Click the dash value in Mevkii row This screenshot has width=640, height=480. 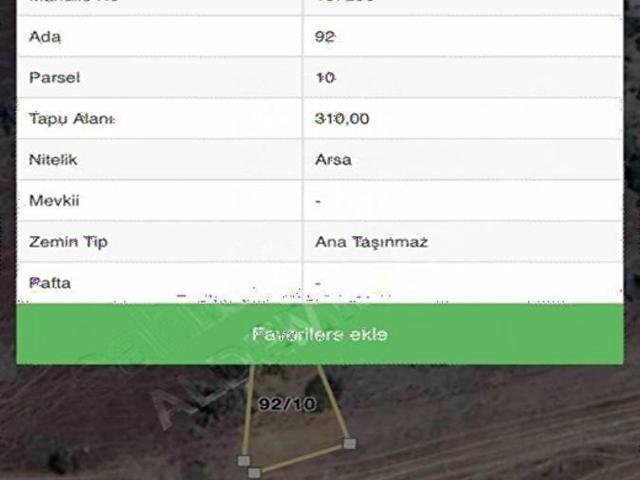[x=318, y=201]
